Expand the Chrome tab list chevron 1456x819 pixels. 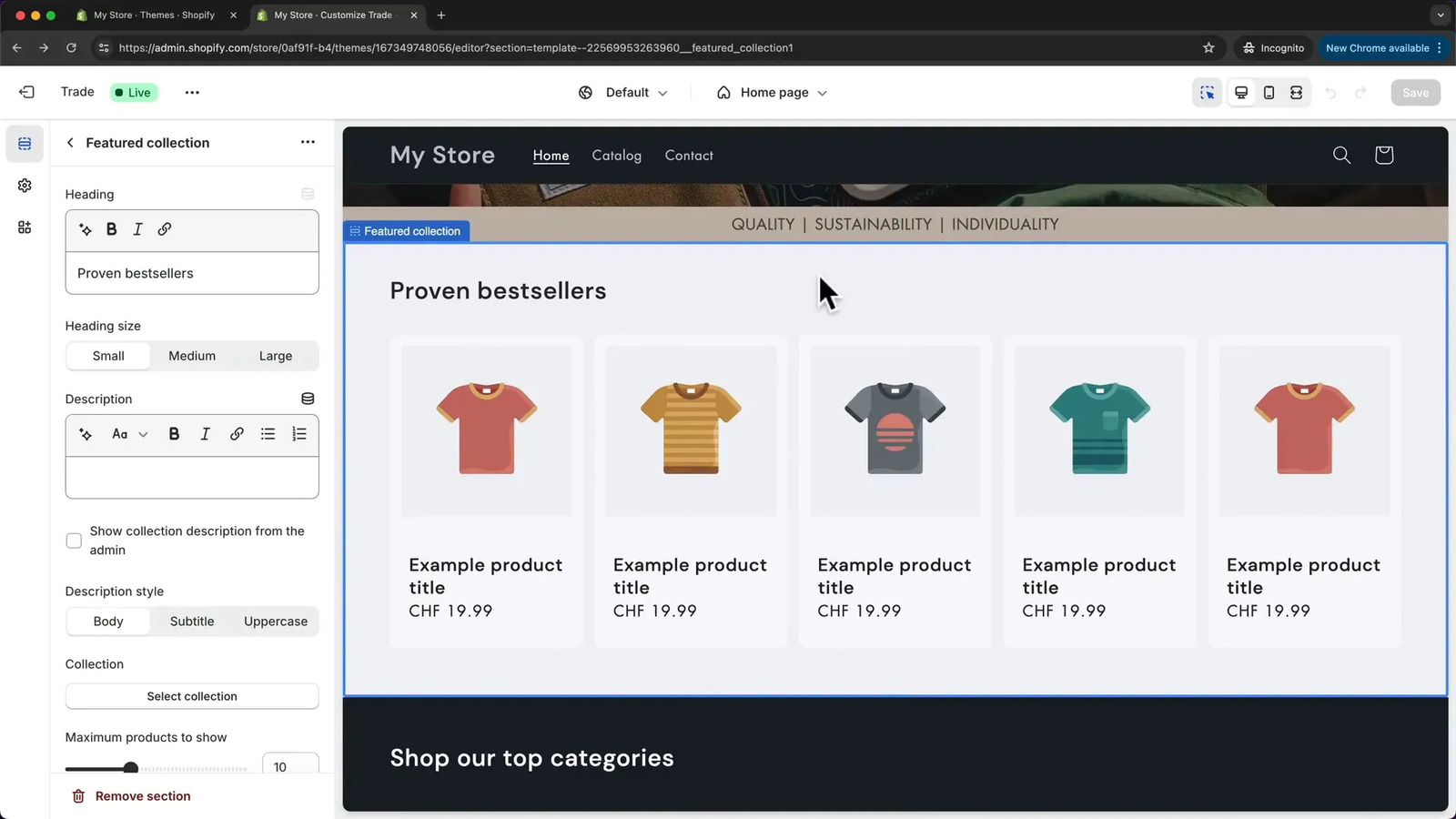pyautogui.click(x=1440, y=15)
